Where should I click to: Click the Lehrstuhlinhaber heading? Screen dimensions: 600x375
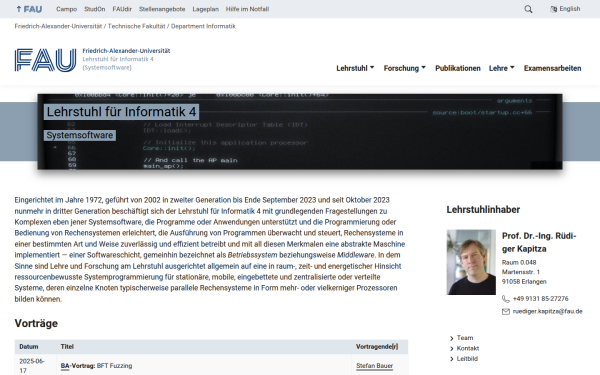pyautogui.click(x=483, y=210)
